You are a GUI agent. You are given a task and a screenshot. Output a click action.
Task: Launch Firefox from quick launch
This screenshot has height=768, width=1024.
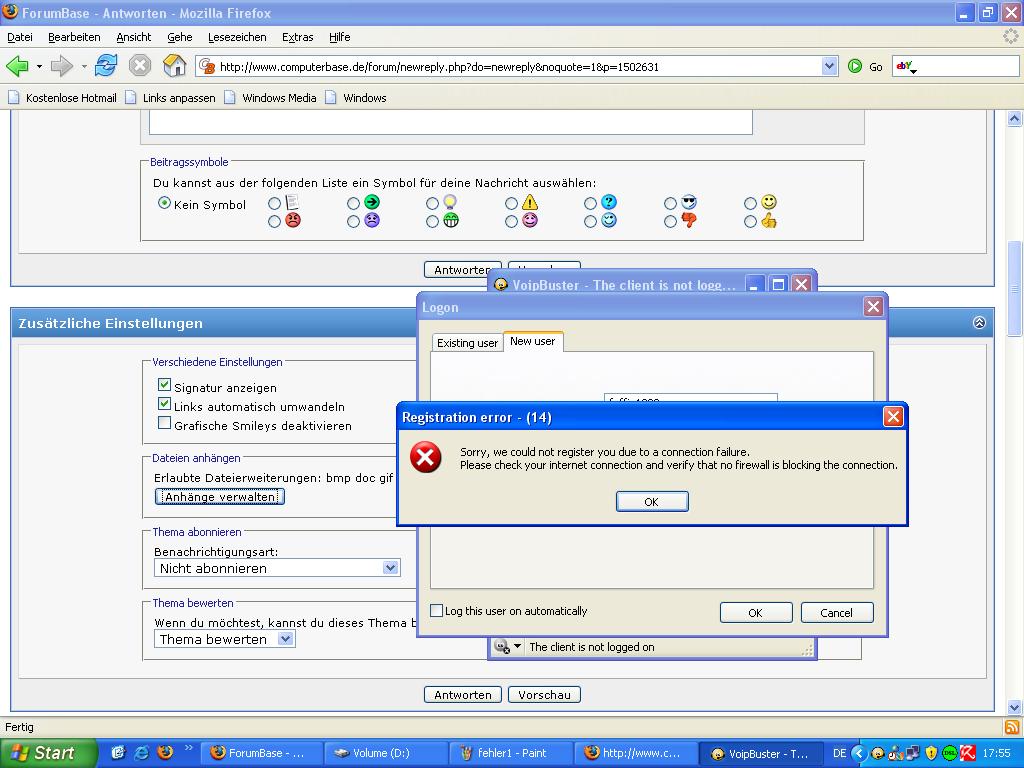(165, 753)
